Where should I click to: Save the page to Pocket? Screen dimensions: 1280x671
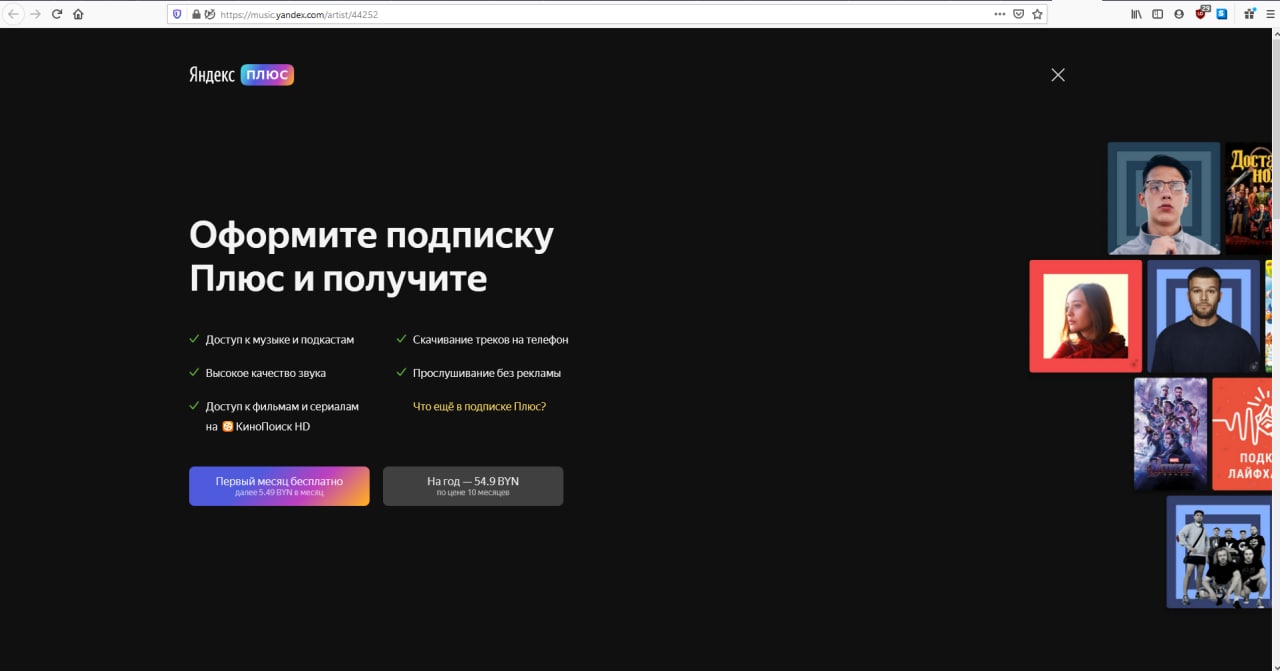point(1018,14)
